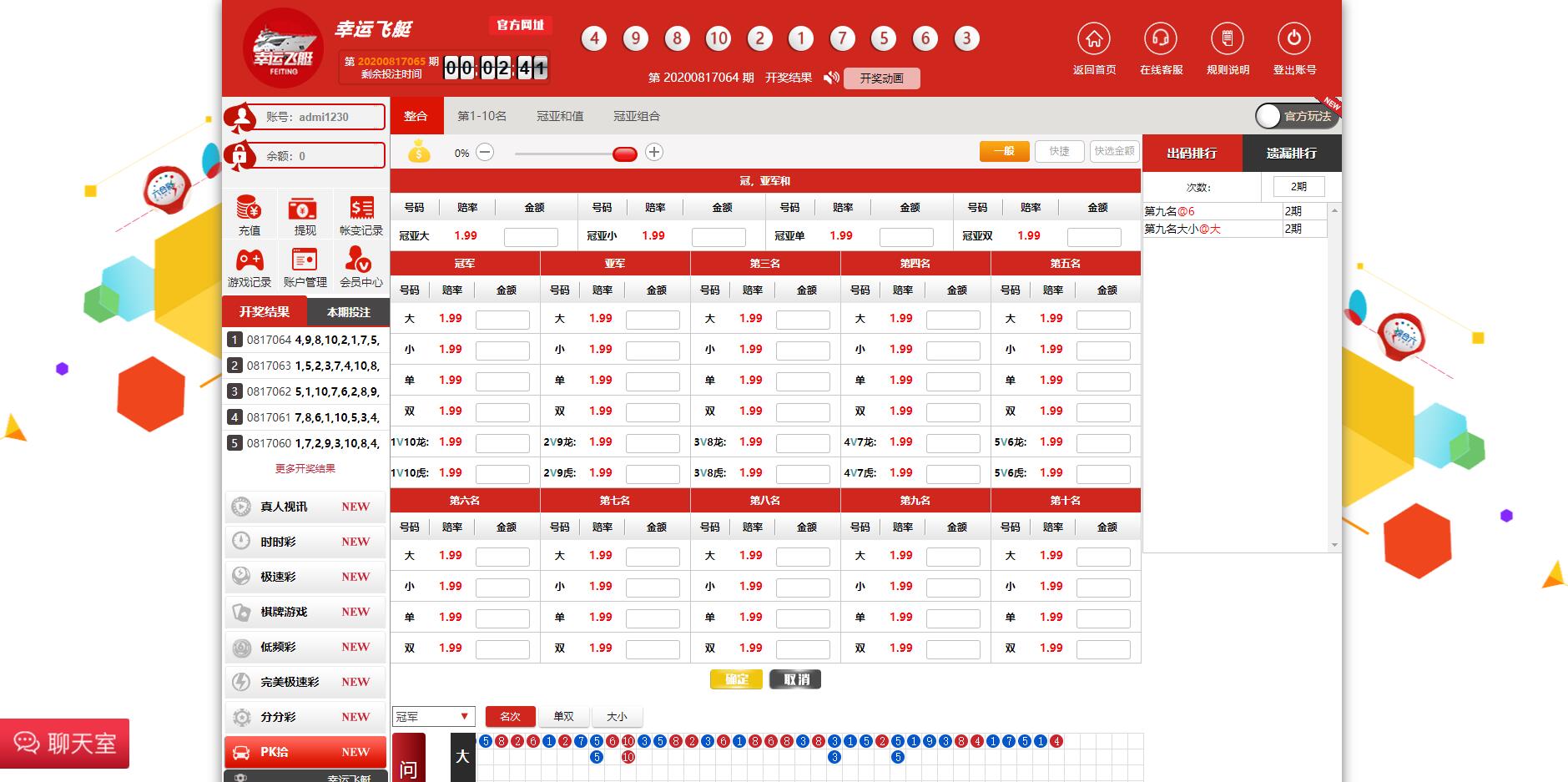The image size is (1568, 782).
Task: Open the 充值 recharge coins icon
Action: pos(250,208)
